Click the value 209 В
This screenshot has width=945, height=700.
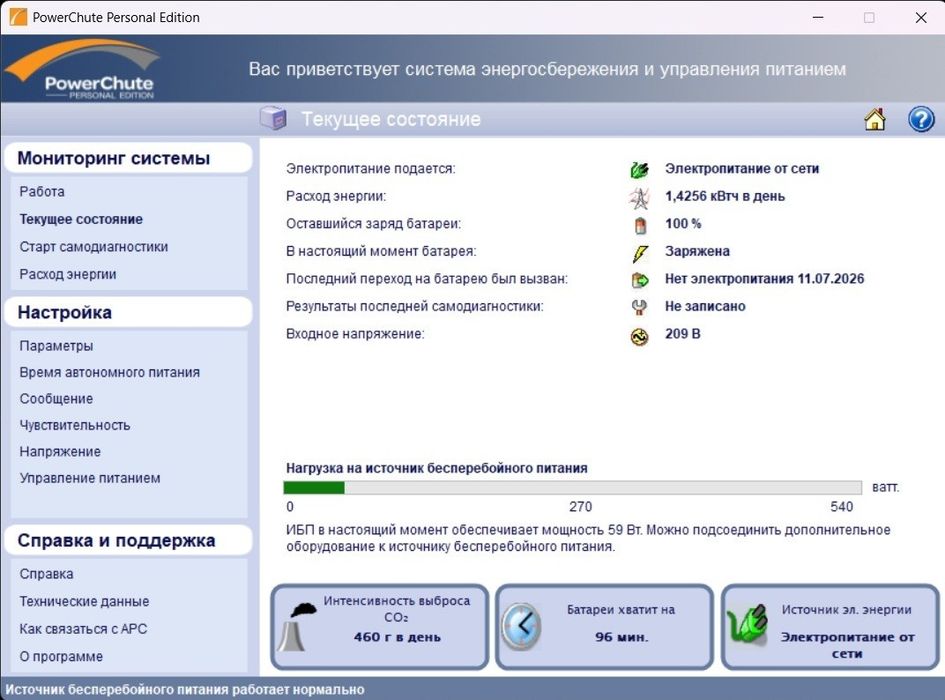click(682, 334)
